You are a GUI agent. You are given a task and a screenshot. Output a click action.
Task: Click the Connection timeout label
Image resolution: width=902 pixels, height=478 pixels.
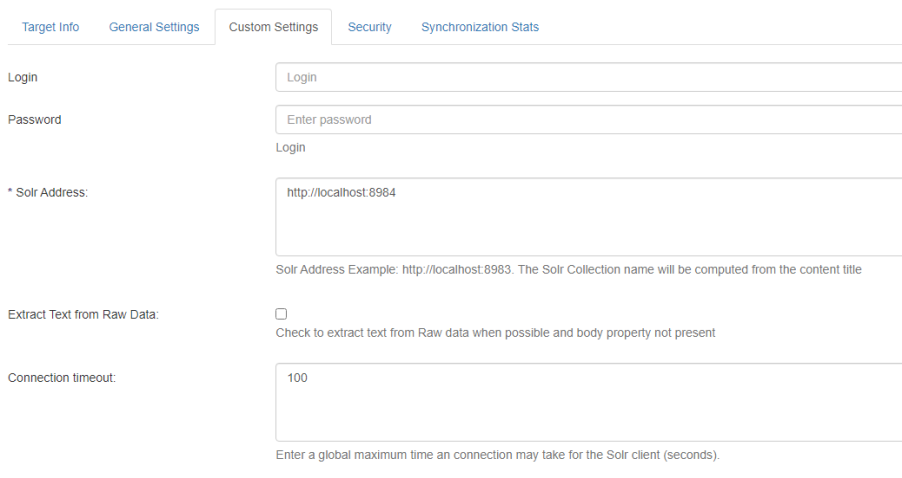point(62,378)
